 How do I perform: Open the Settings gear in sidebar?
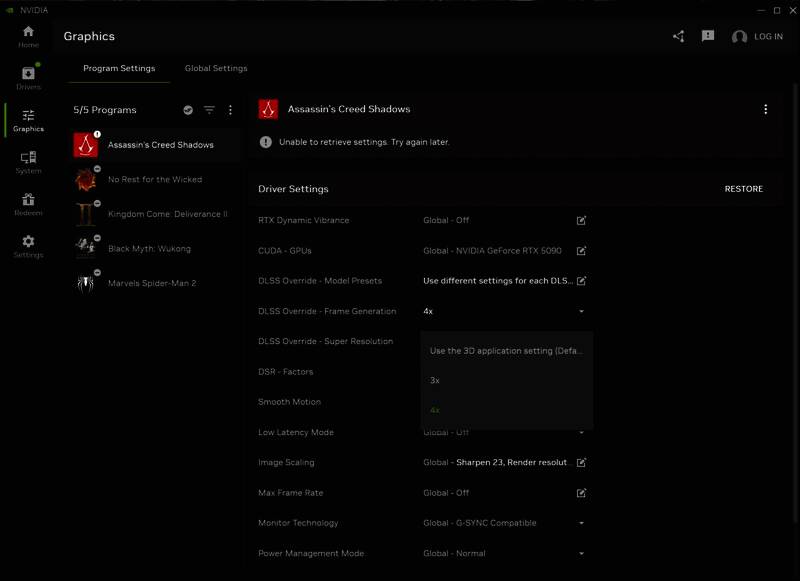coord(28,246)
